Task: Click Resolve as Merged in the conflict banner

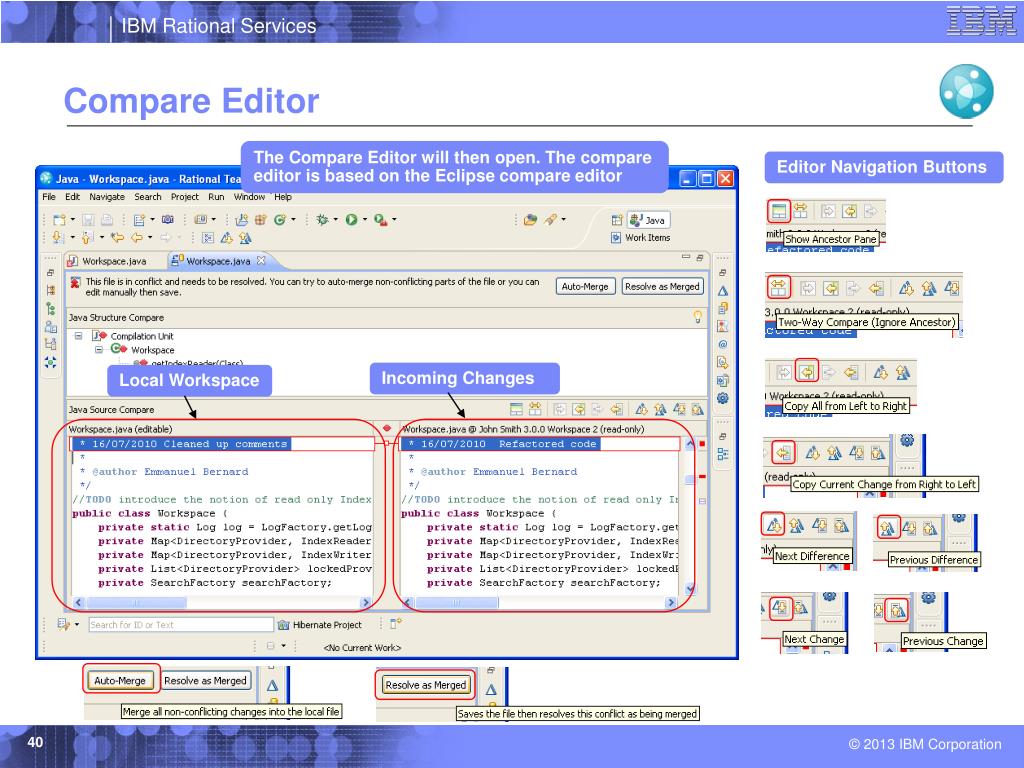Action: (x=662, y=286)
